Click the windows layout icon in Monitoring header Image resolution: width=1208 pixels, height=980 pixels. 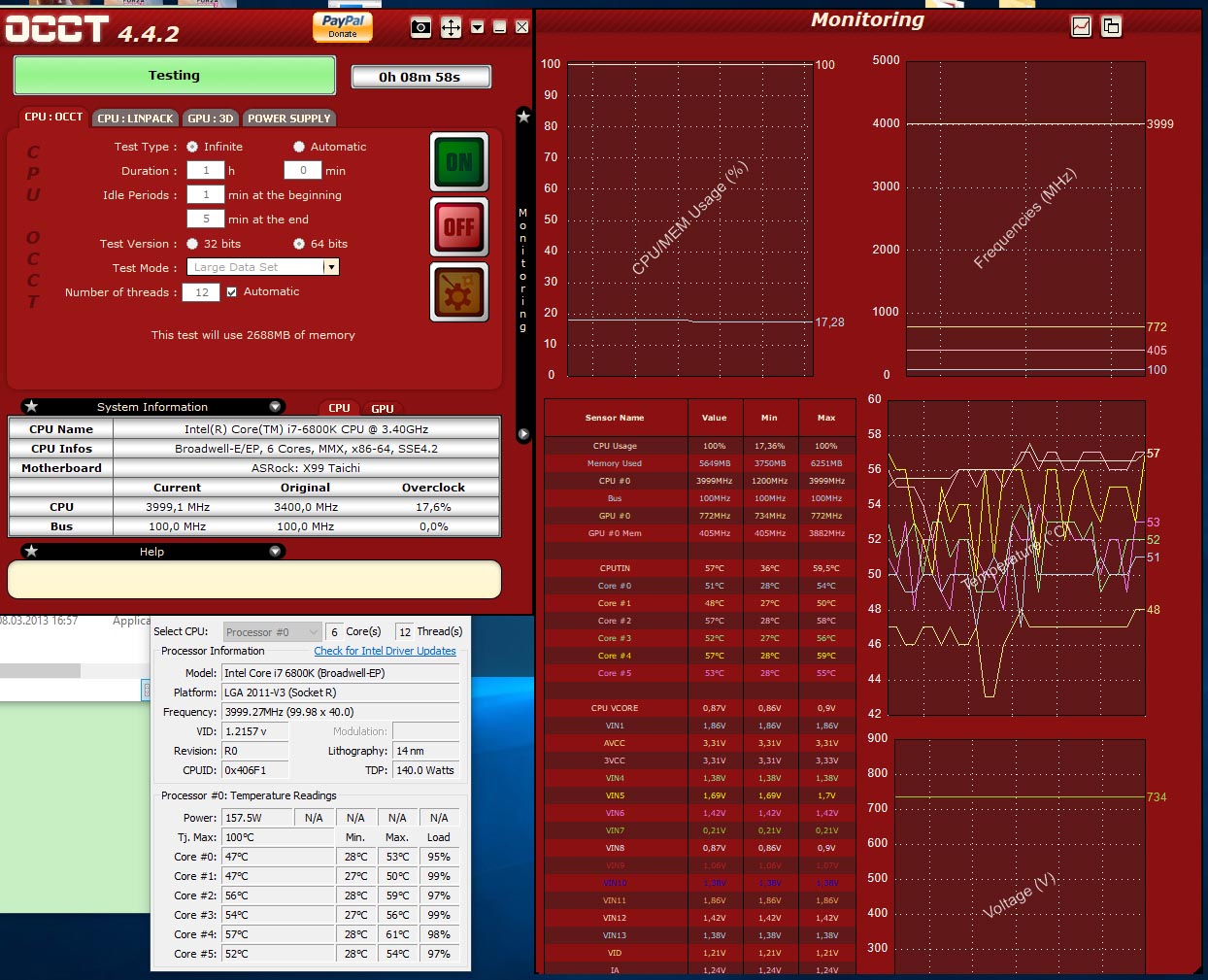click(x=1111, y=26)
